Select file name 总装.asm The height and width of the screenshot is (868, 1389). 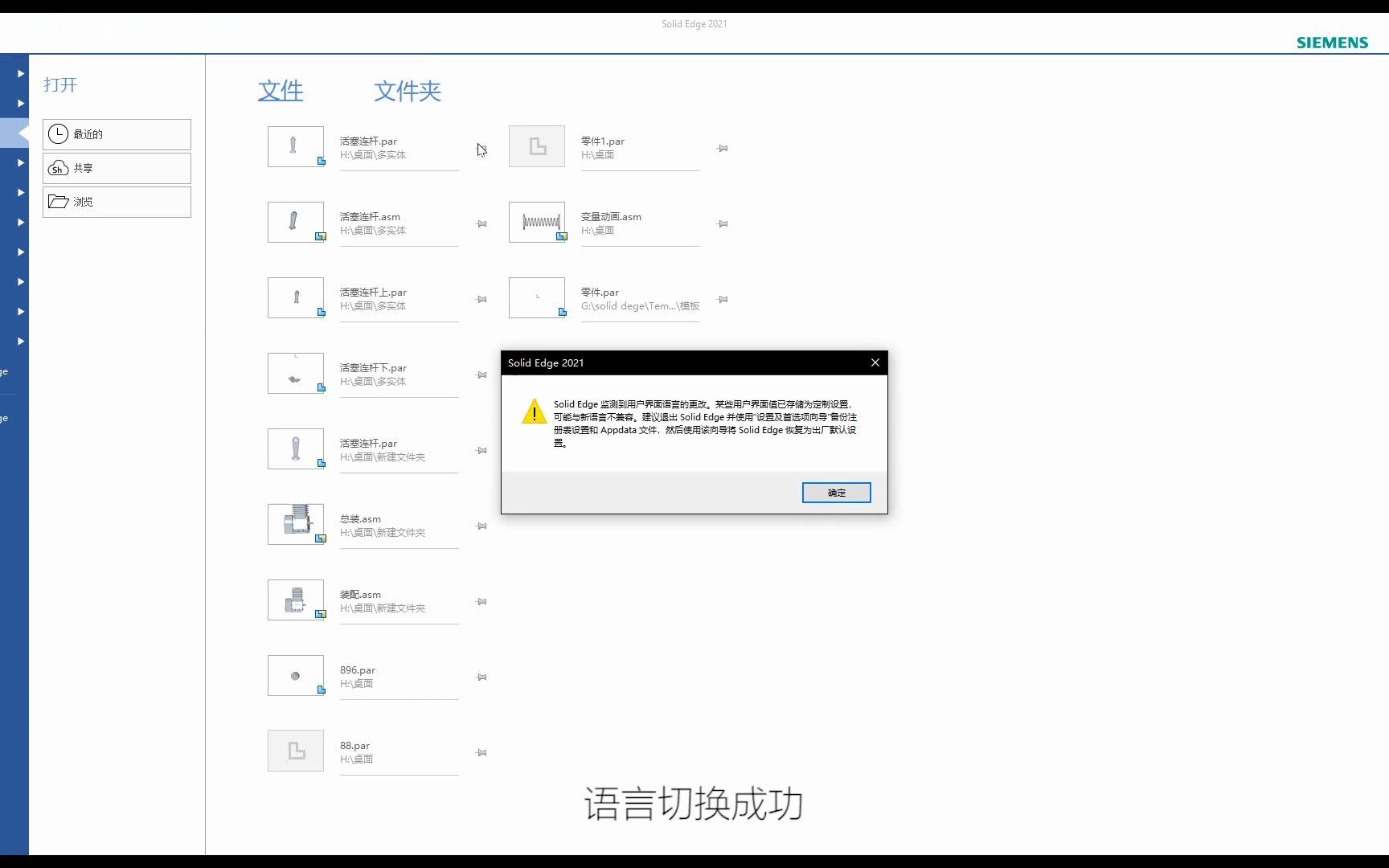[360, 519]
